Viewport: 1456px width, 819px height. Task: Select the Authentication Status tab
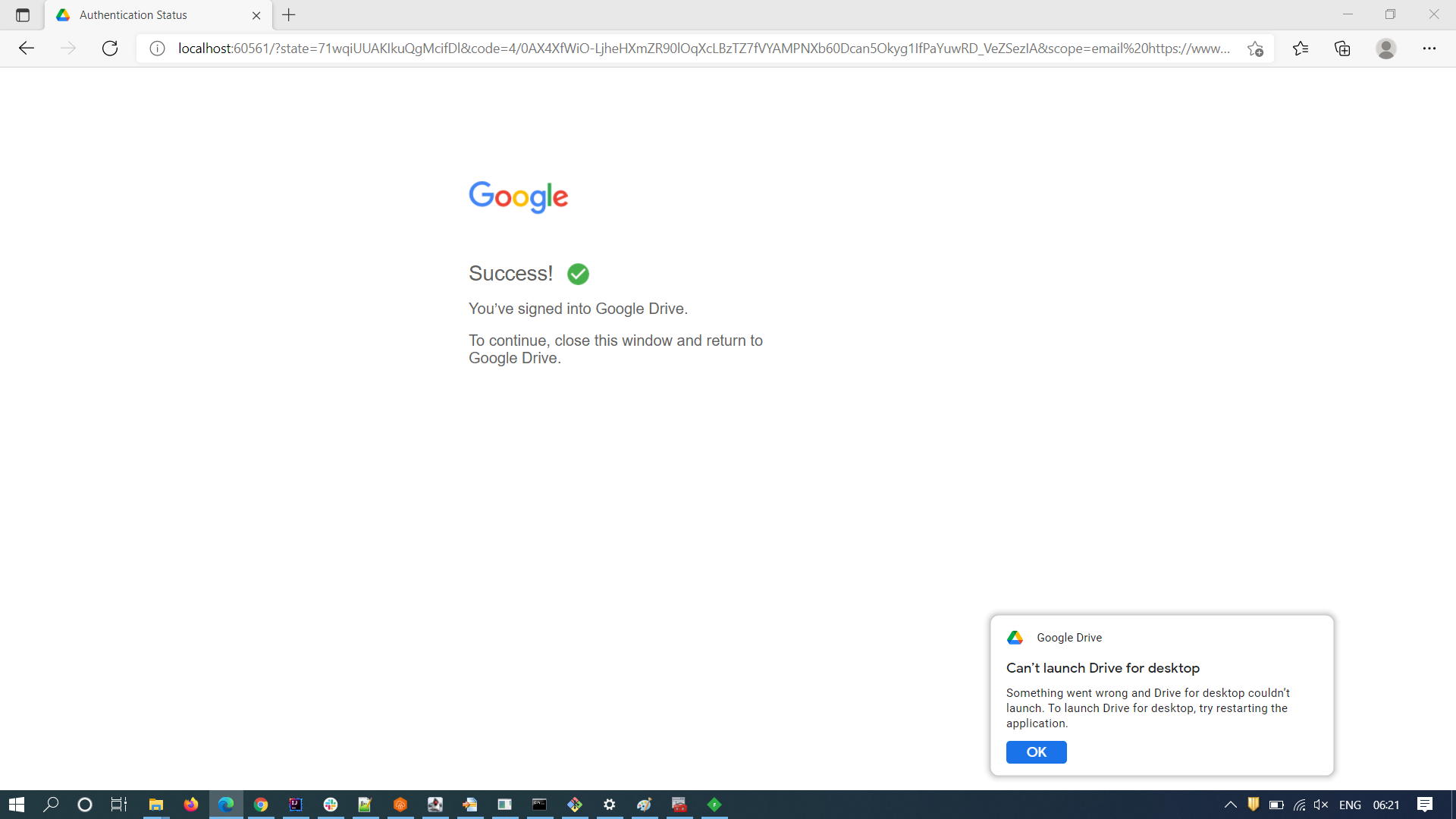tap(133, 15)
